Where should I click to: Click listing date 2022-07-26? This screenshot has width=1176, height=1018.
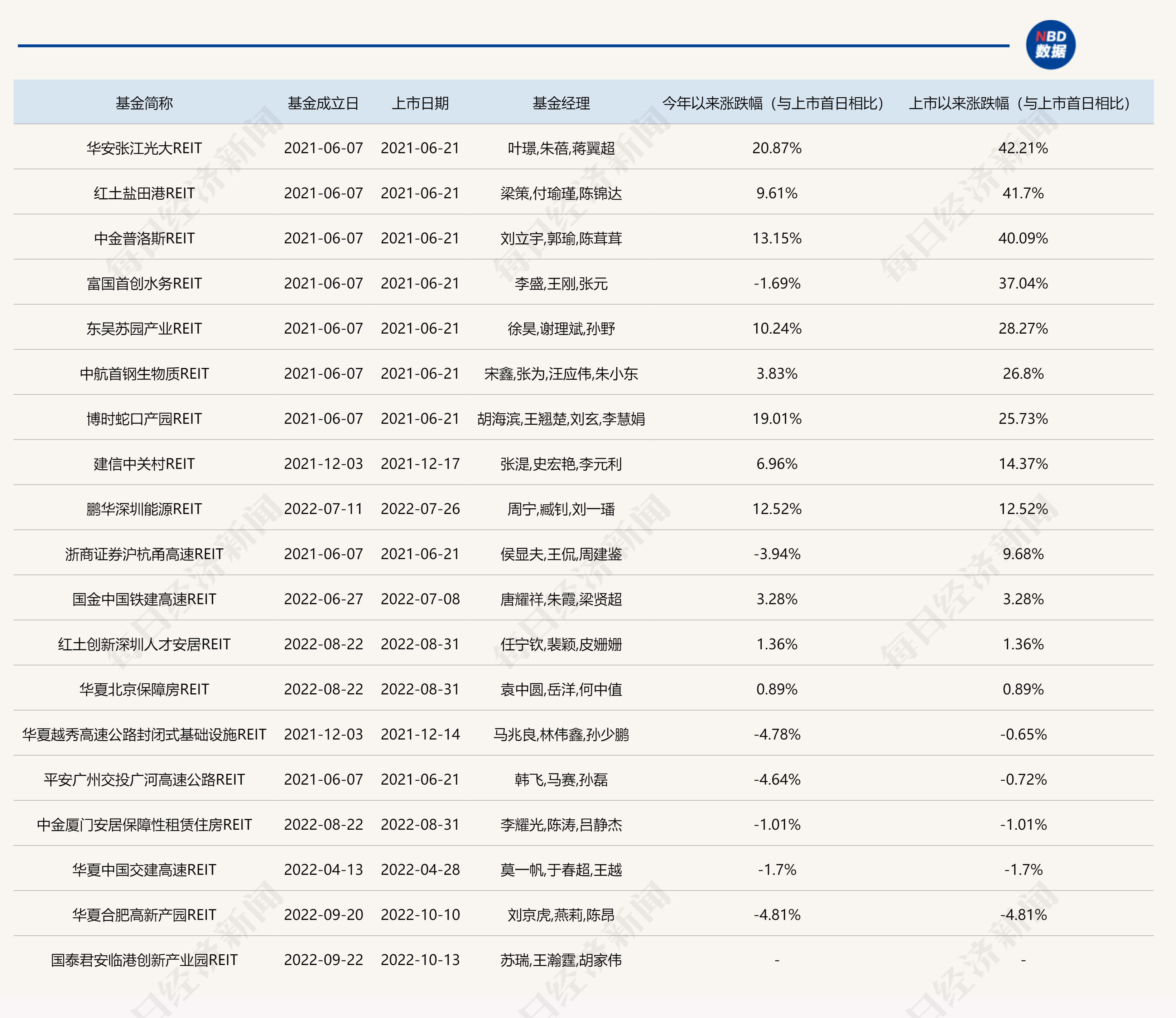[420, 509]
